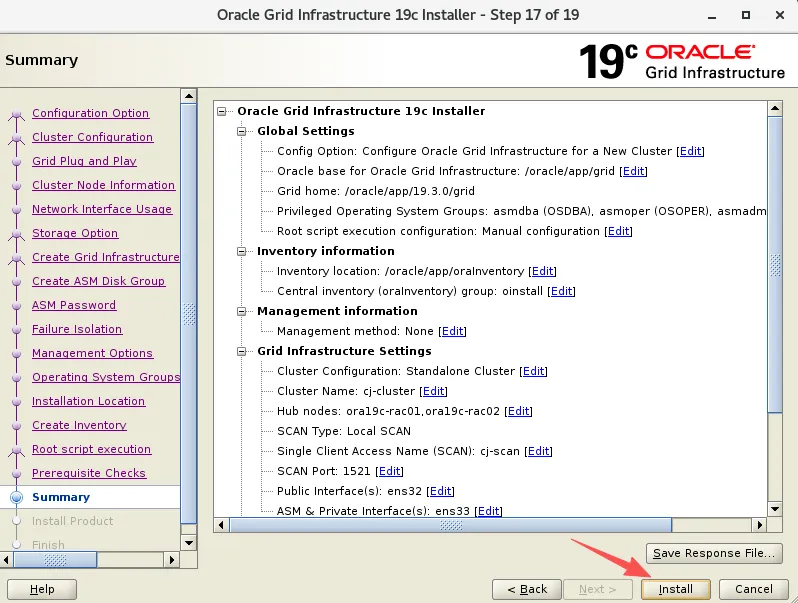Open the Configuration Option step
Viewport: 798px width, 603px height.
[x=91, y=113]
